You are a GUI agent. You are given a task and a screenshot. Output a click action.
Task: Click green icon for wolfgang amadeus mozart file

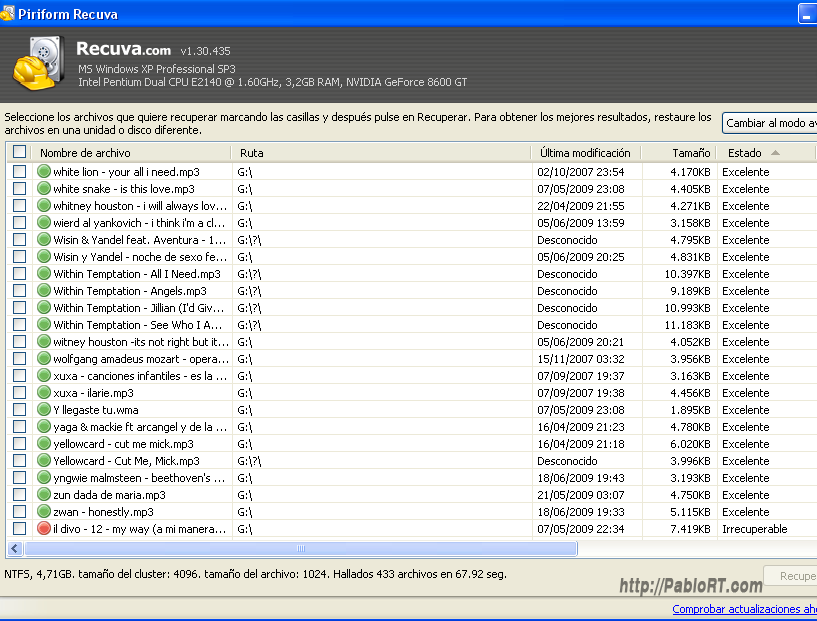[44, 359]
